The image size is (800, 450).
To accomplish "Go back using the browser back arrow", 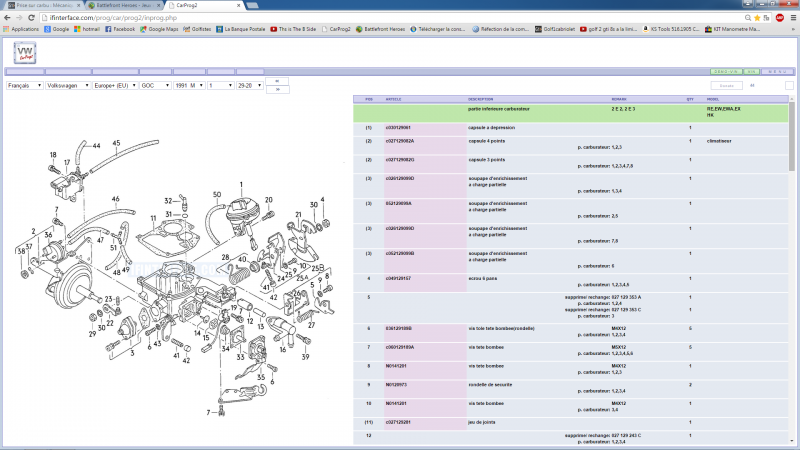I will 7,18.
